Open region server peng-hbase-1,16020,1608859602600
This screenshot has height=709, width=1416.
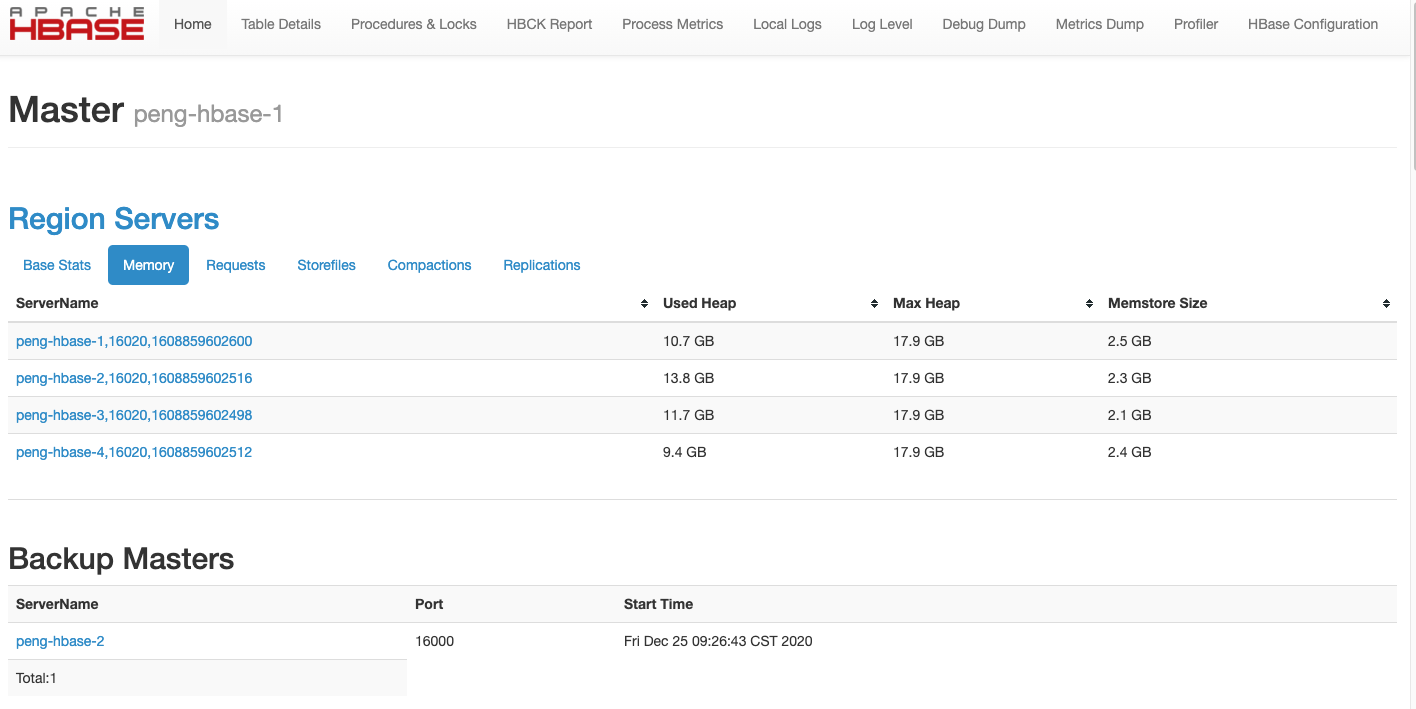(x=134, y=341)
